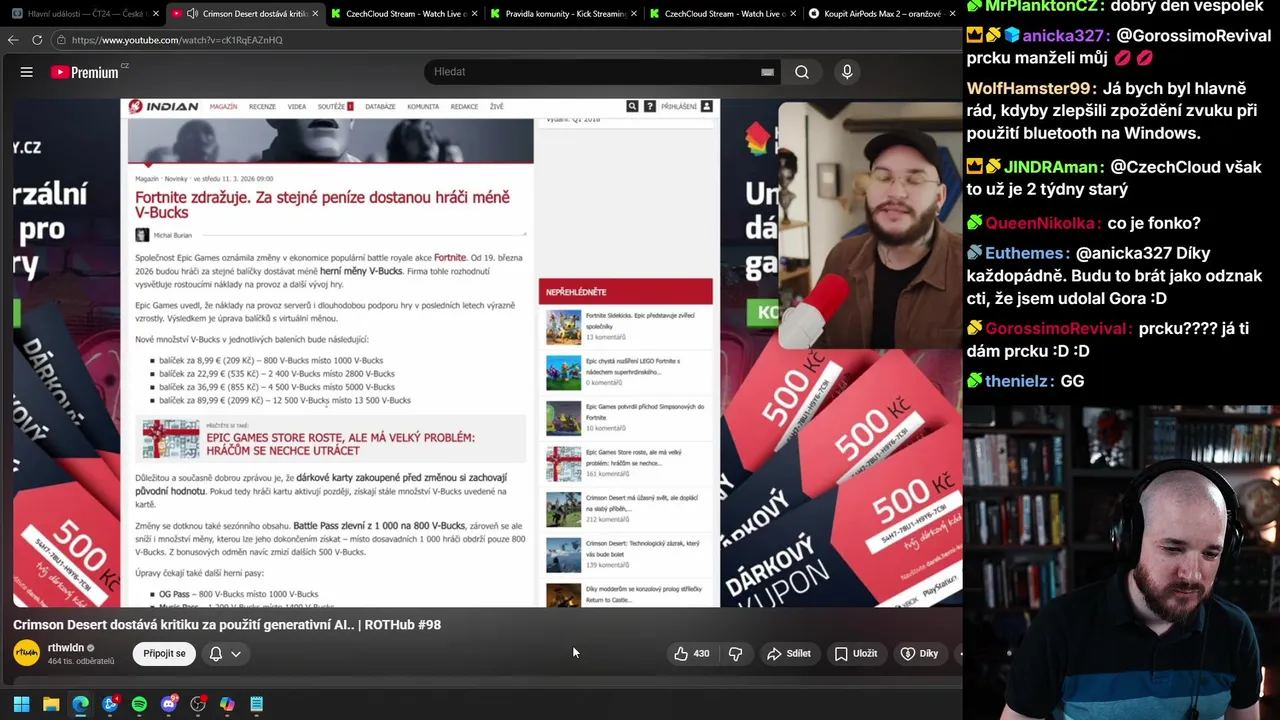The height and width of the screenshot is (720, 1280).
Task: Send thanks with the Díky button
Action: [919, 653]
